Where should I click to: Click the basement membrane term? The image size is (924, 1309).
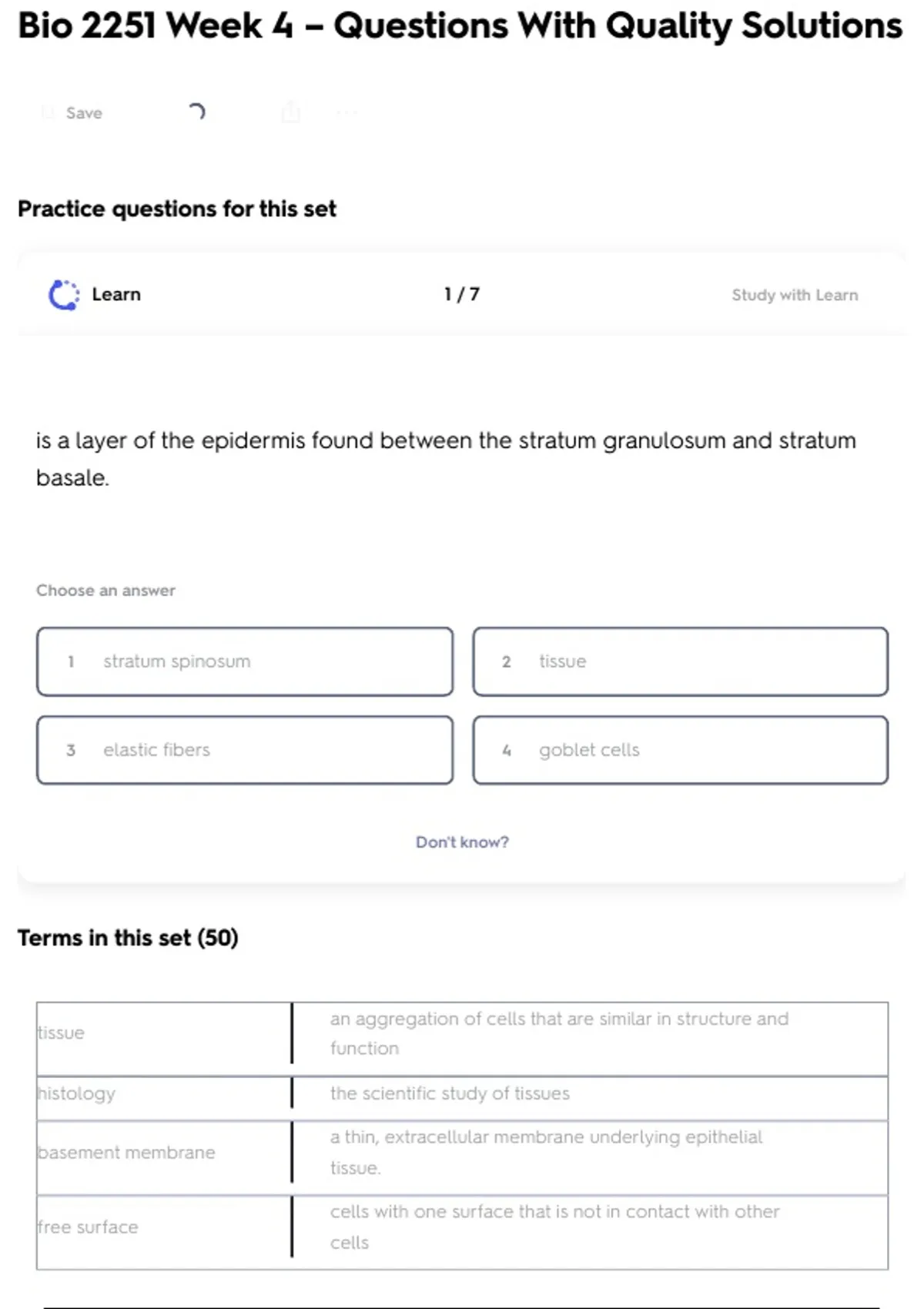click(127, 1153)
